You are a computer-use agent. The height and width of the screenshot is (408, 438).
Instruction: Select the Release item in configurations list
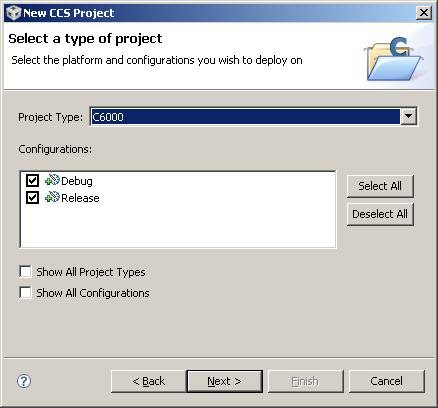click(80, 198)
